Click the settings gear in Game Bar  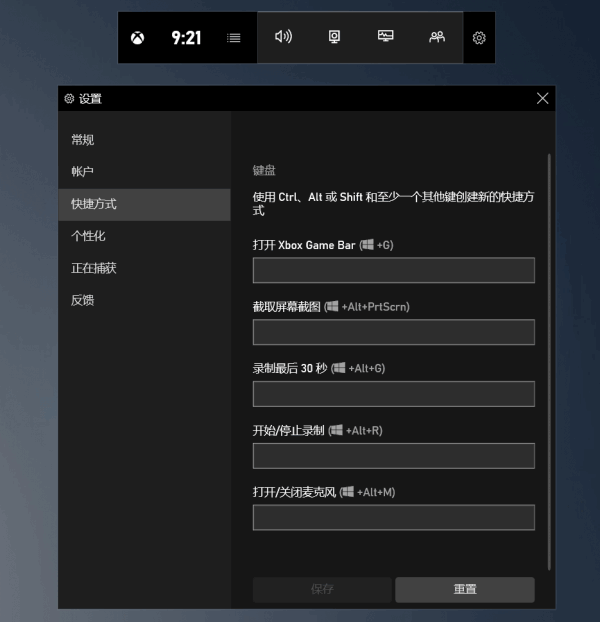[x=479, y=38]
